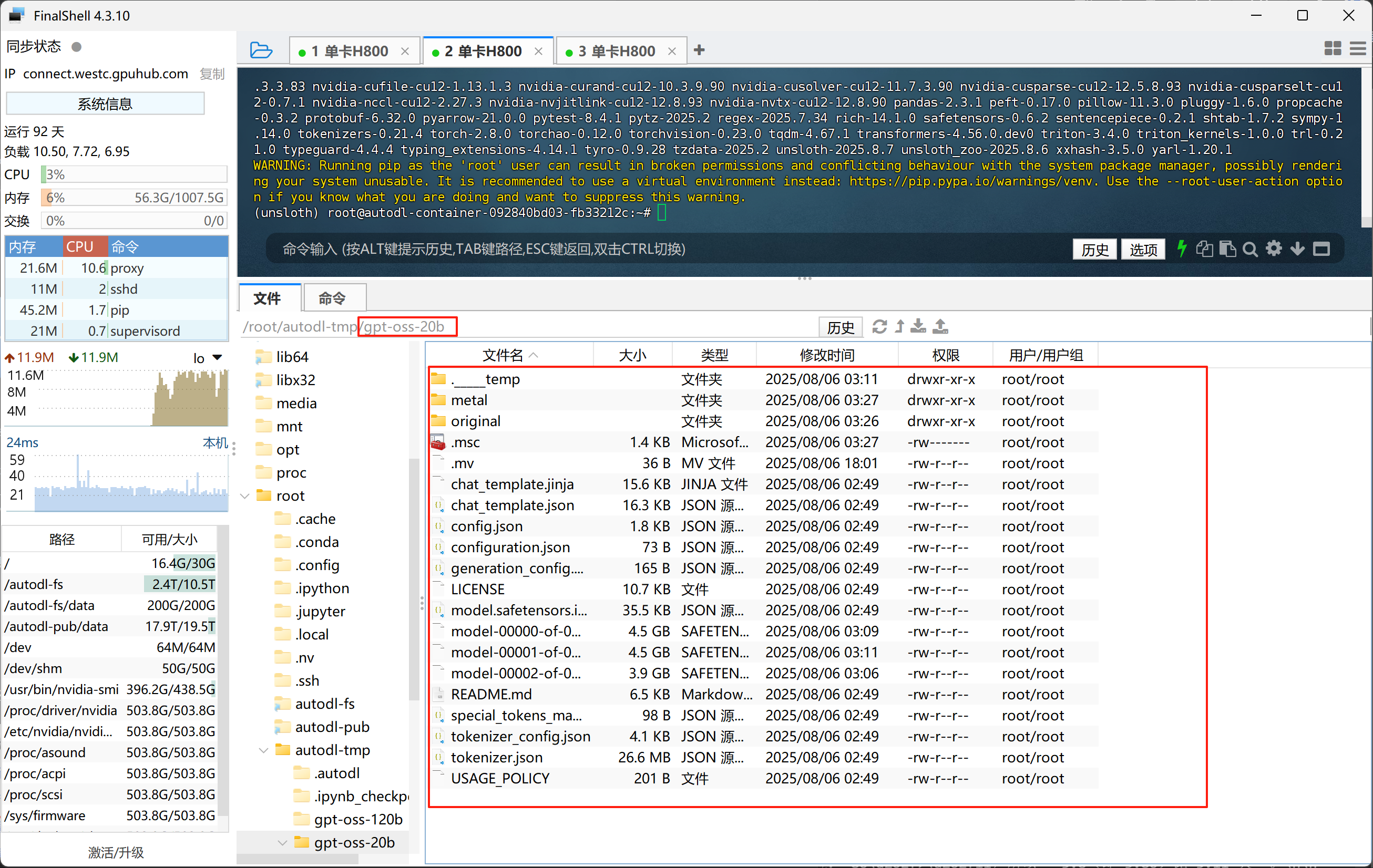
Task: Close tab 1 单卡H800
Action: click(x=405, y=51)
